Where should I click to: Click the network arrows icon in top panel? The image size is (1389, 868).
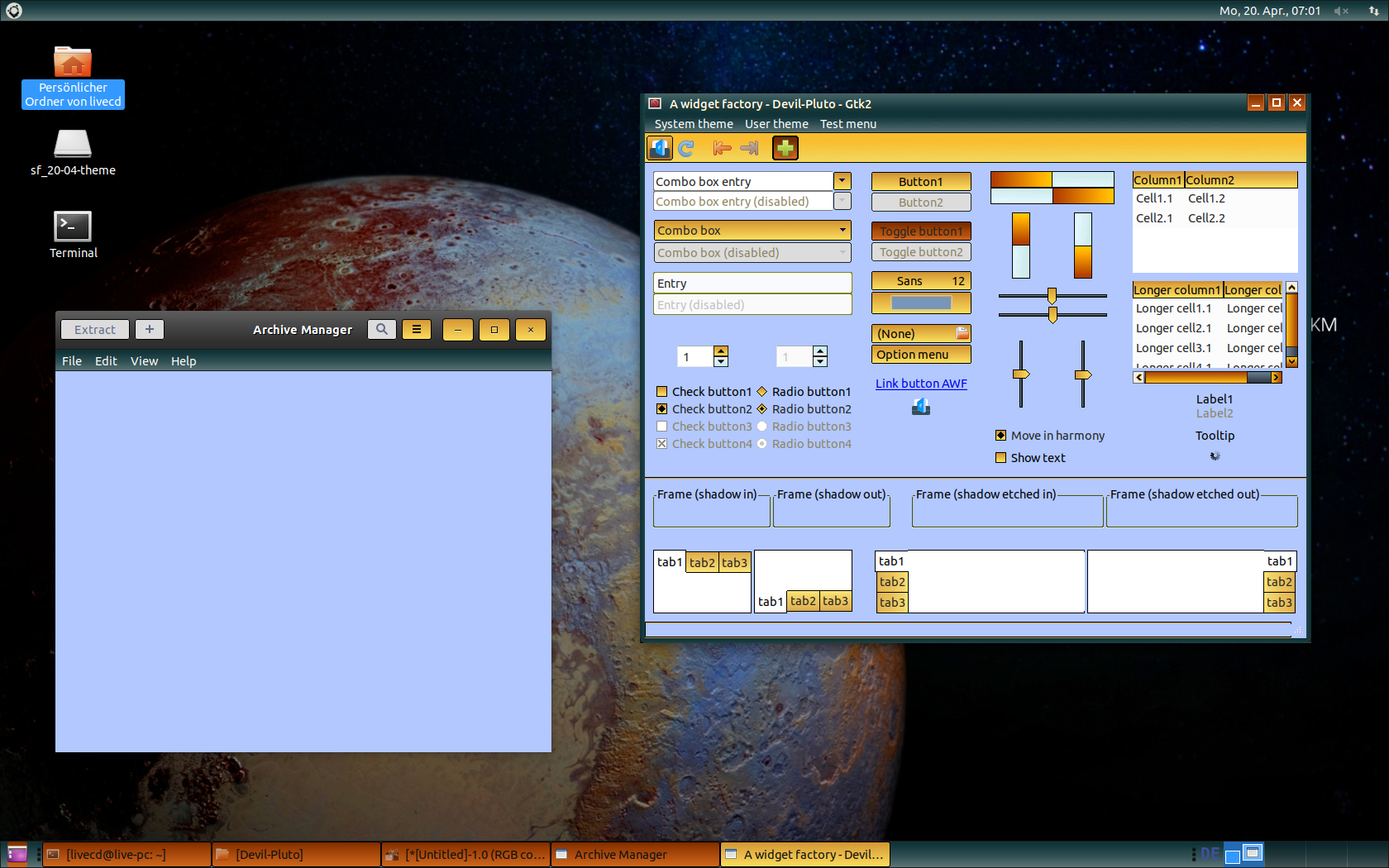(1373, 11)
